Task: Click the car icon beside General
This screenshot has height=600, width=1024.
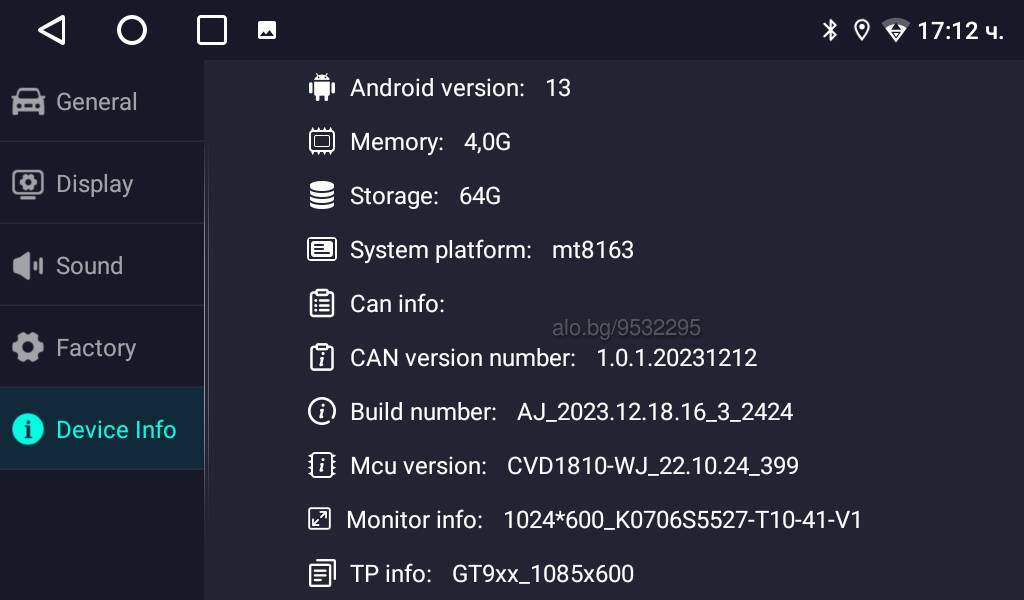Action: (x=28, y=102)
